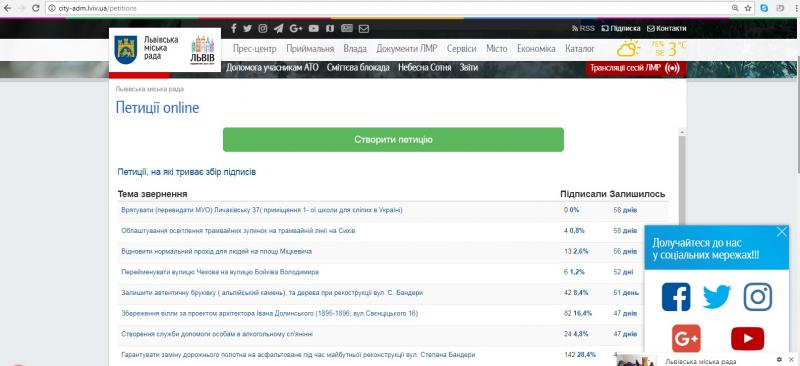Open the Google+ icon in top header
The image size is (800, 366).
[x=296, y=29]
